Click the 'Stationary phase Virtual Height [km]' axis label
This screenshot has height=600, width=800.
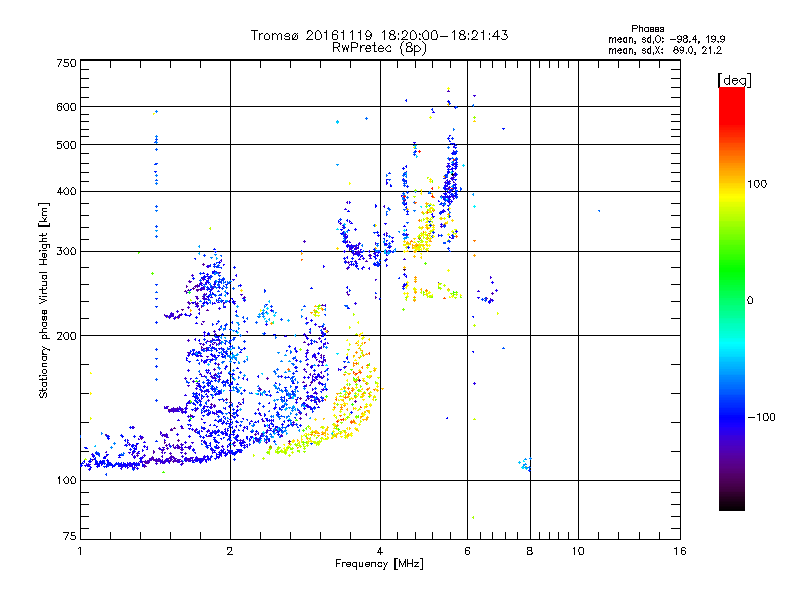[44, 301]
